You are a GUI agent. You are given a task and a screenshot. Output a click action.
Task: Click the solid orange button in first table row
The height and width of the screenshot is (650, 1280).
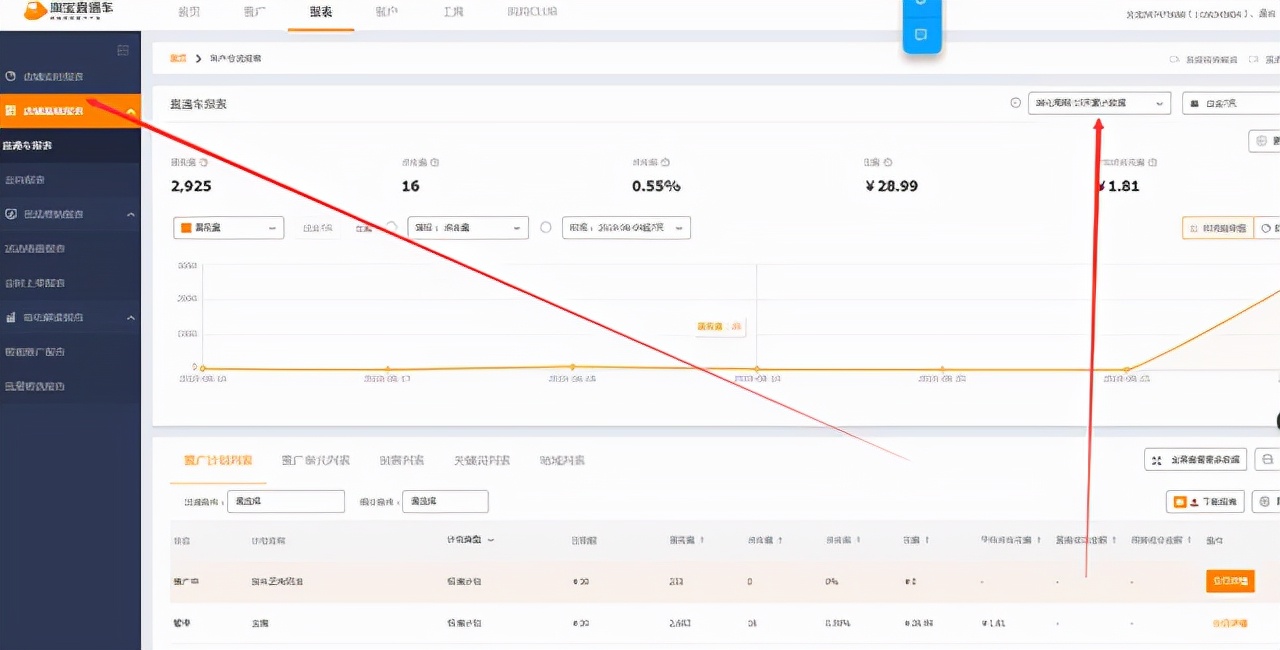[1229, 581]
